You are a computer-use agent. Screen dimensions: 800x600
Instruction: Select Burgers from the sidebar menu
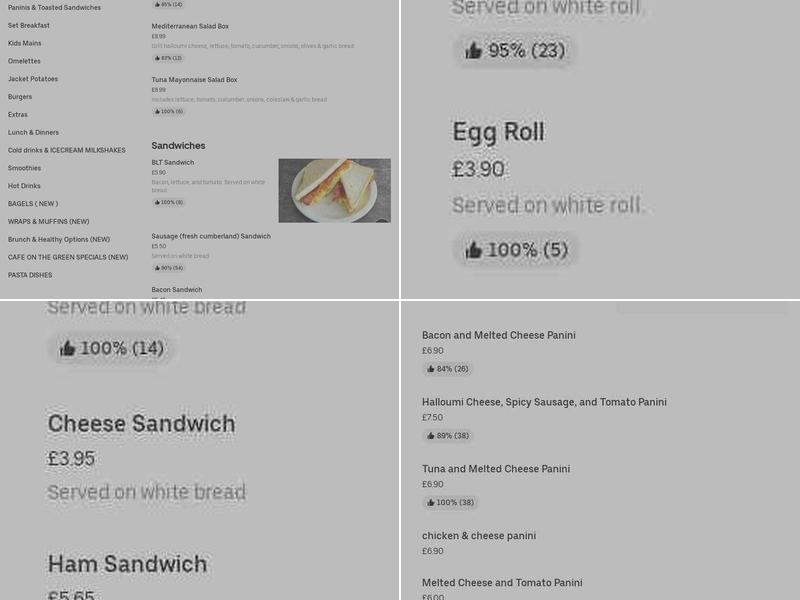(x=20, y=96)
